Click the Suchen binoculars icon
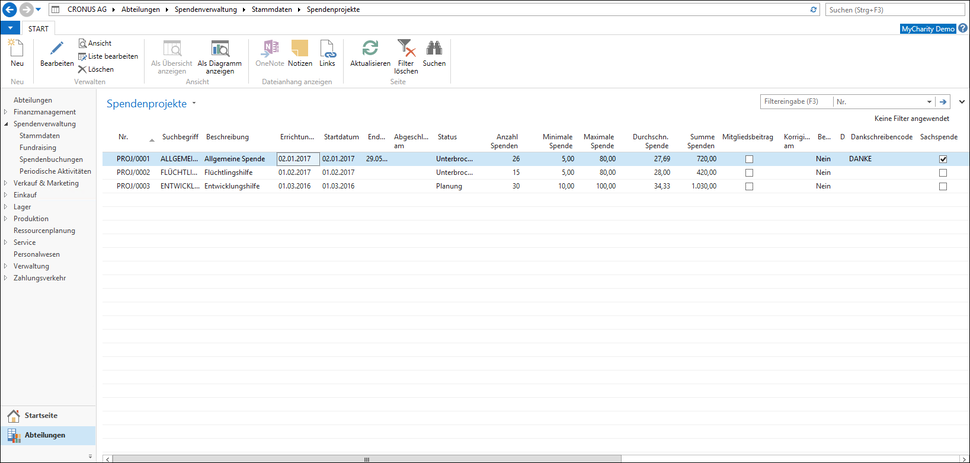This screenshot has width=970, height=463. (434, 48)
